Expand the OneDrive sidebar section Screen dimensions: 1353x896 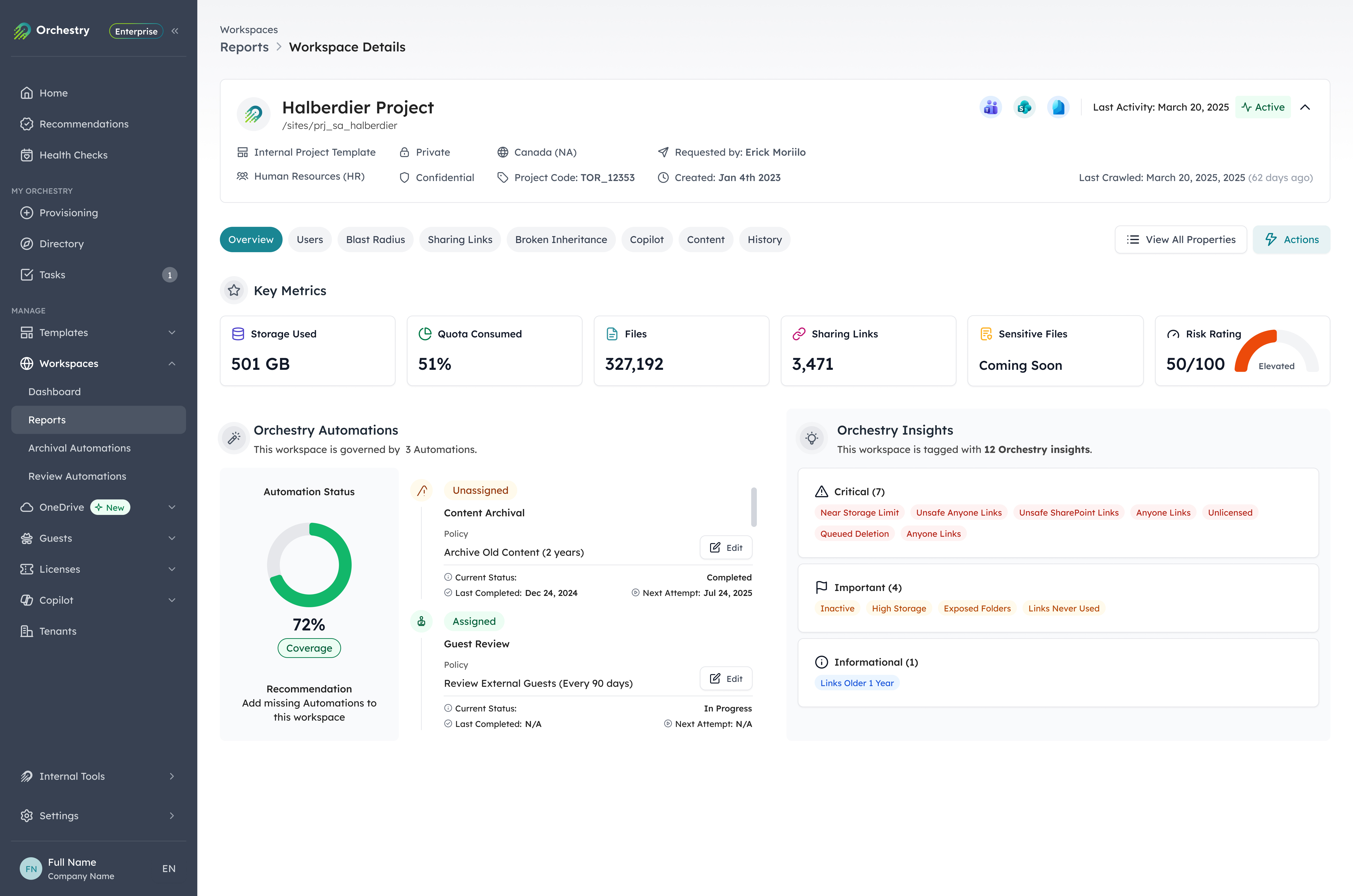click(x=172, y=507)
